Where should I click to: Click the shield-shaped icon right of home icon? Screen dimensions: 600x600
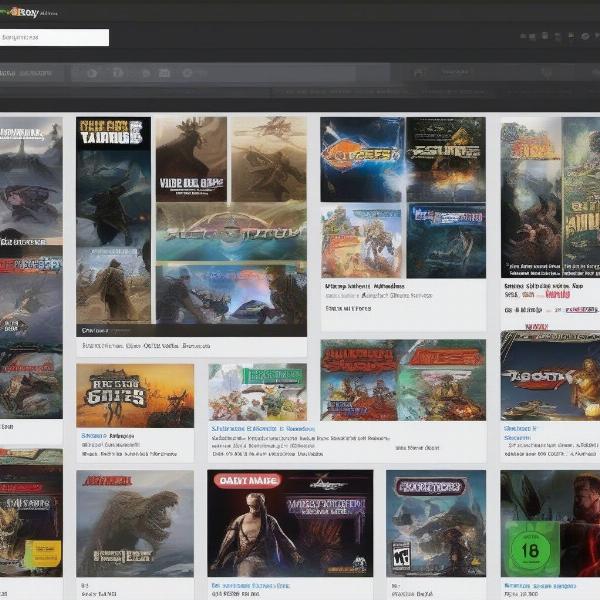[546, 73]
